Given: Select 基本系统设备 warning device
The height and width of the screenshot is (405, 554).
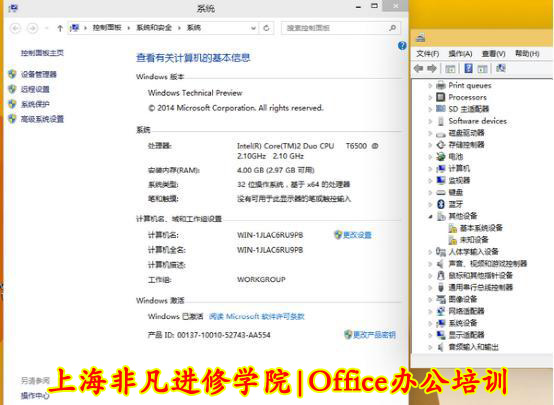Looking at the screenshot, I should pyautogui.click(x=481, y=228).
